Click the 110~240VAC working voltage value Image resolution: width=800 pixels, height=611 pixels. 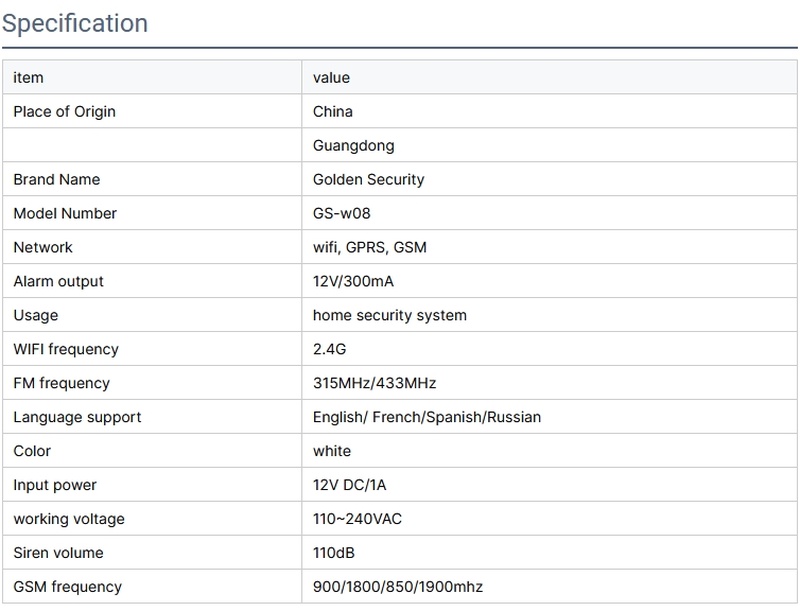tap(360, 520)
